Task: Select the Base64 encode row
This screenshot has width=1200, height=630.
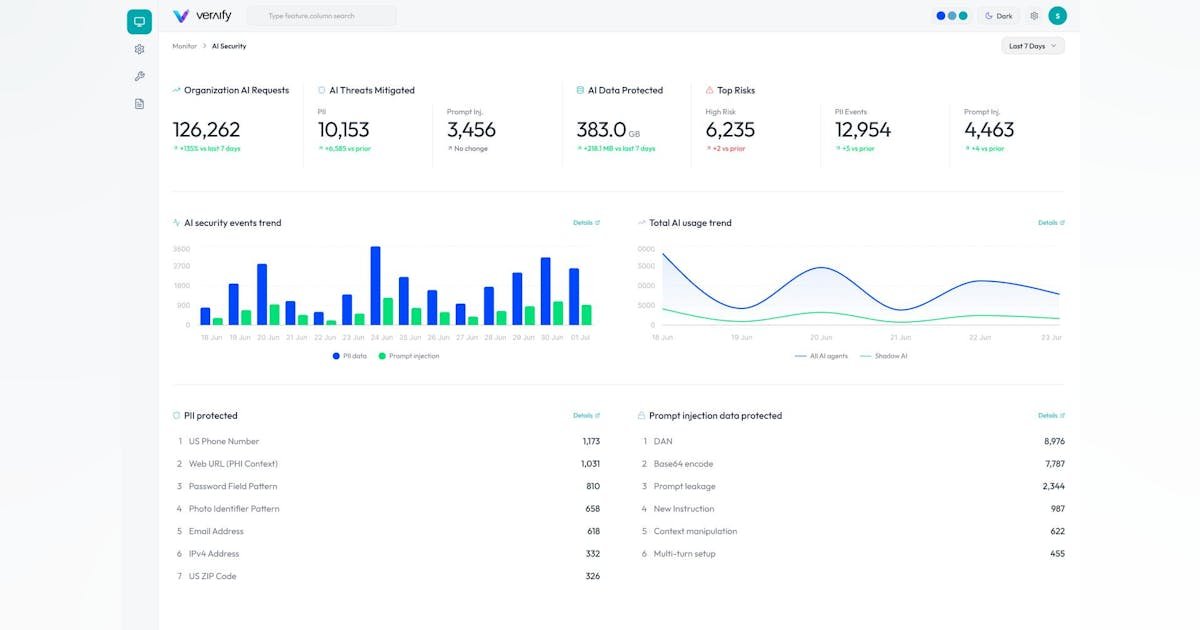Action: [x=852, y=464]
